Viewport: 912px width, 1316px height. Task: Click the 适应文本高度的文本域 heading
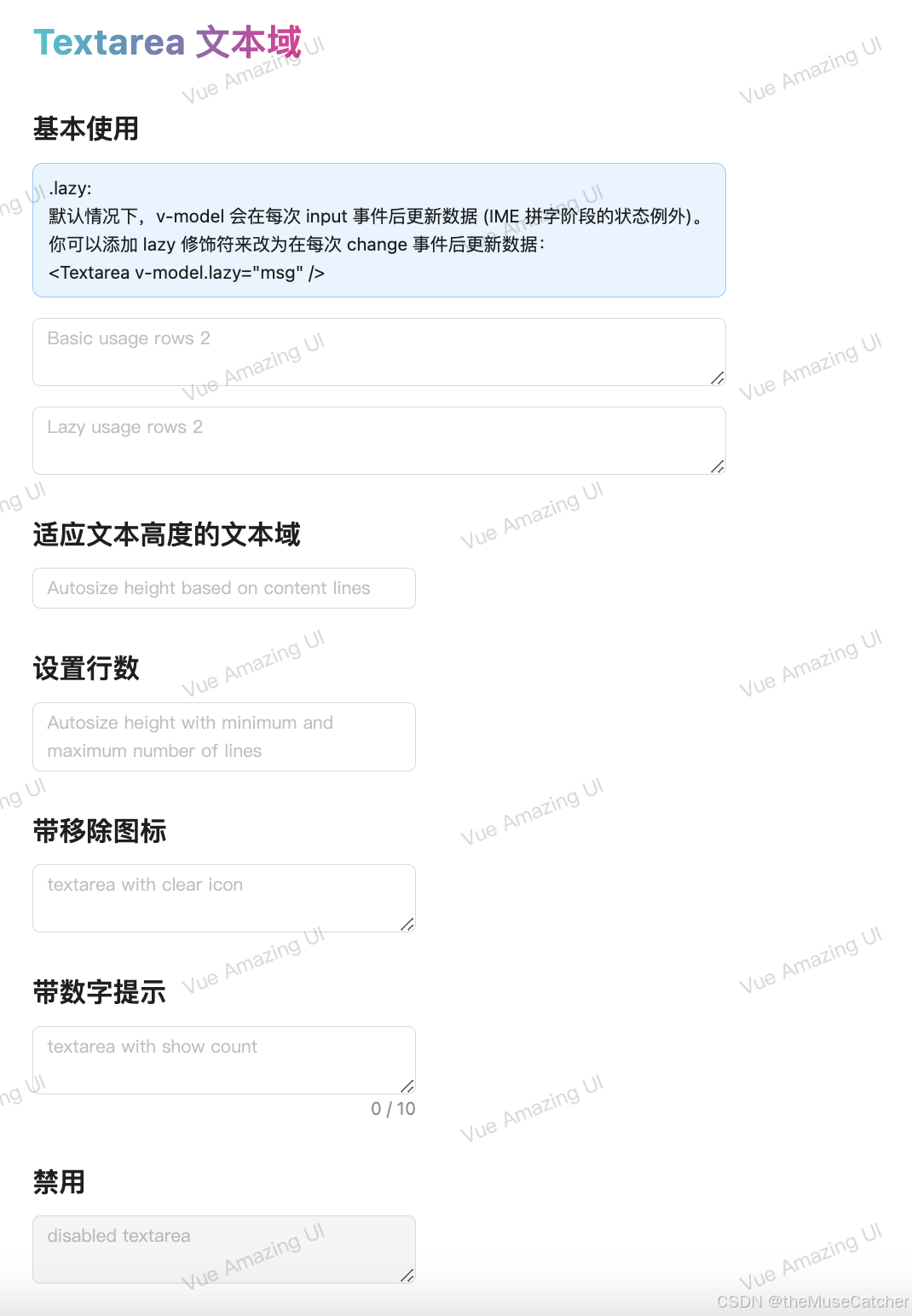coord(167,534)
